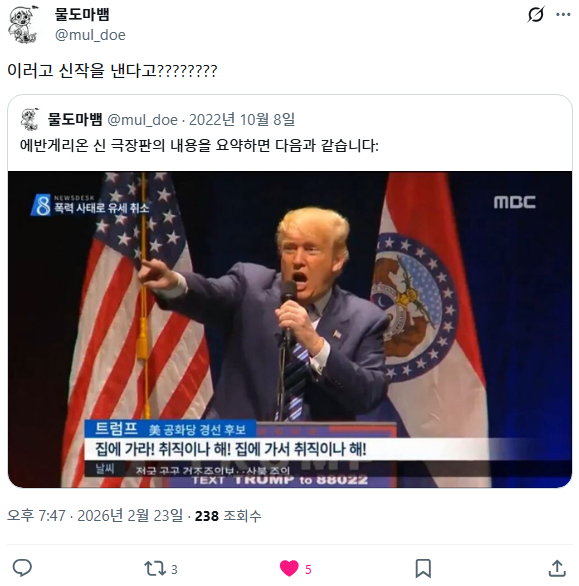Click the repost count 3

pos(174,570)
